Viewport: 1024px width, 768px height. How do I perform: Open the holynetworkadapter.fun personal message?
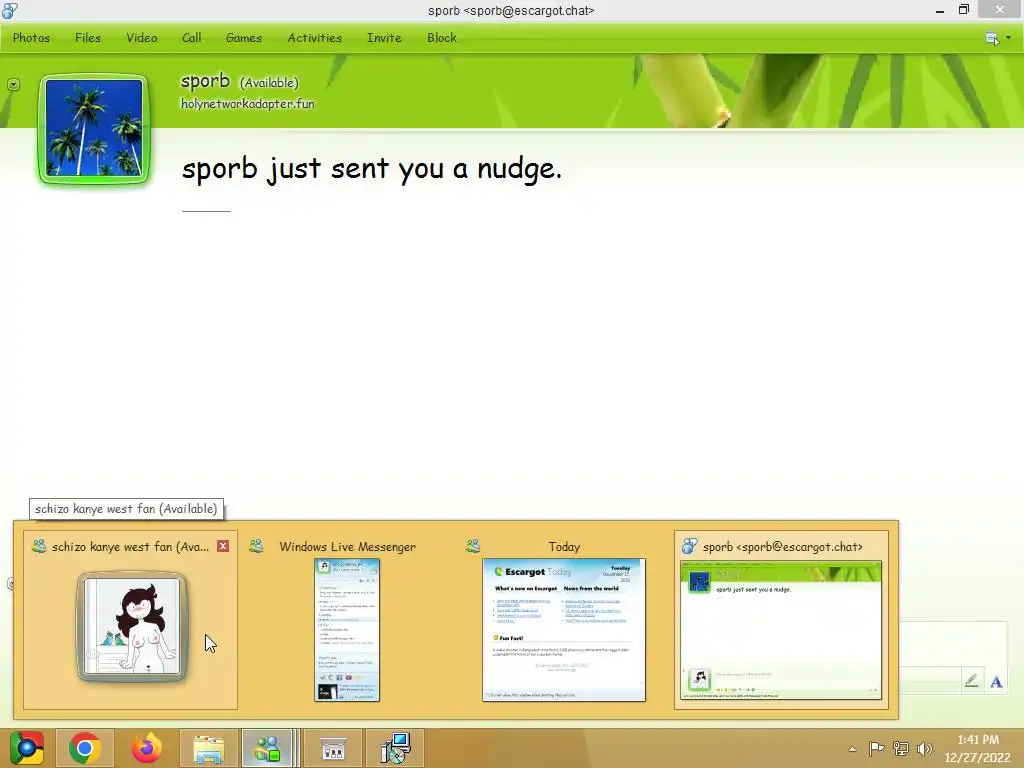(248, 104)
